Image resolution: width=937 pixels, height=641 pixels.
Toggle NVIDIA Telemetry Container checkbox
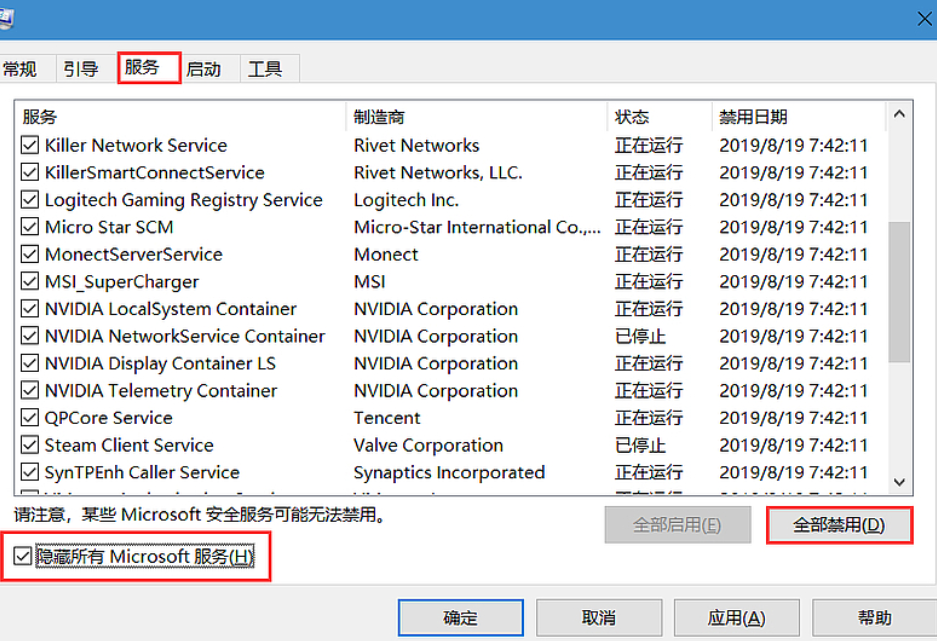[x=30, y=391]
